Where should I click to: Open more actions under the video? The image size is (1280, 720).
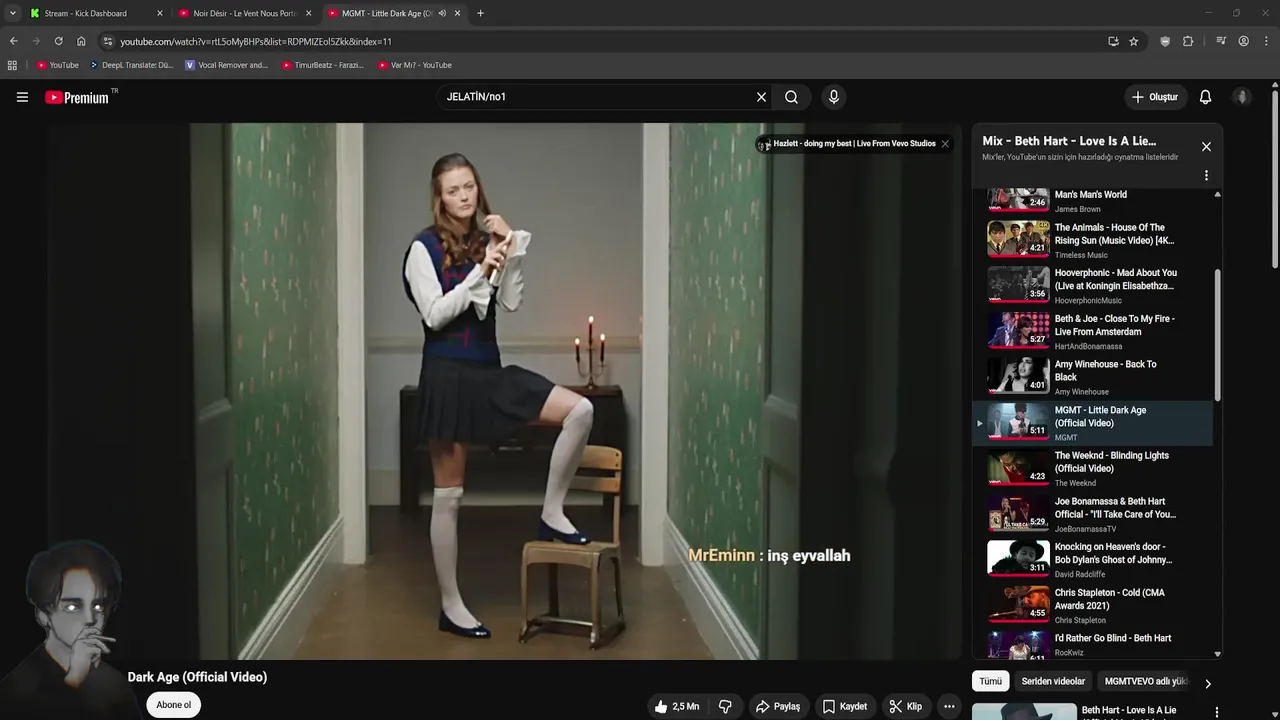[949, 706]
